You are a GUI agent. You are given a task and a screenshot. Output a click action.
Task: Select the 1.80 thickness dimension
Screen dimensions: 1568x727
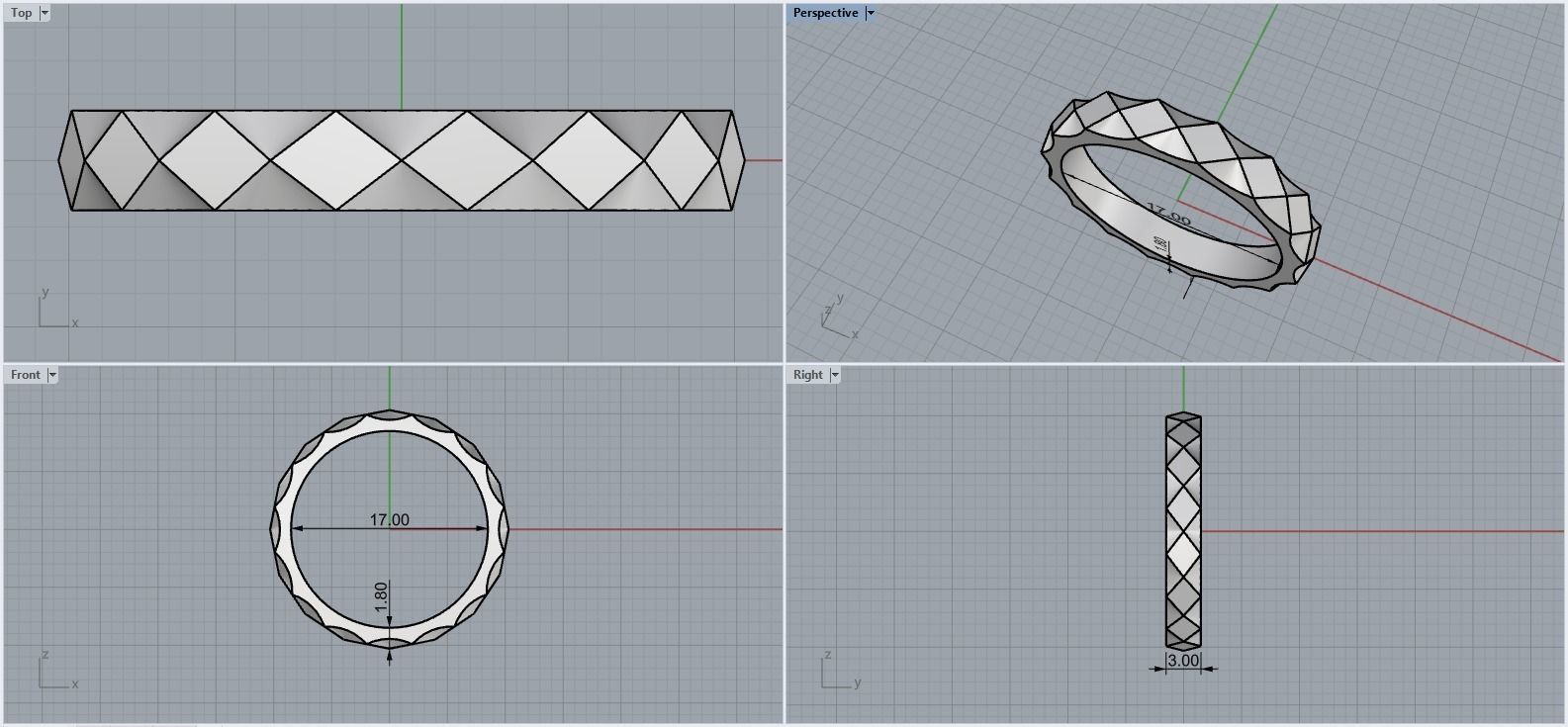pos(381,597)
